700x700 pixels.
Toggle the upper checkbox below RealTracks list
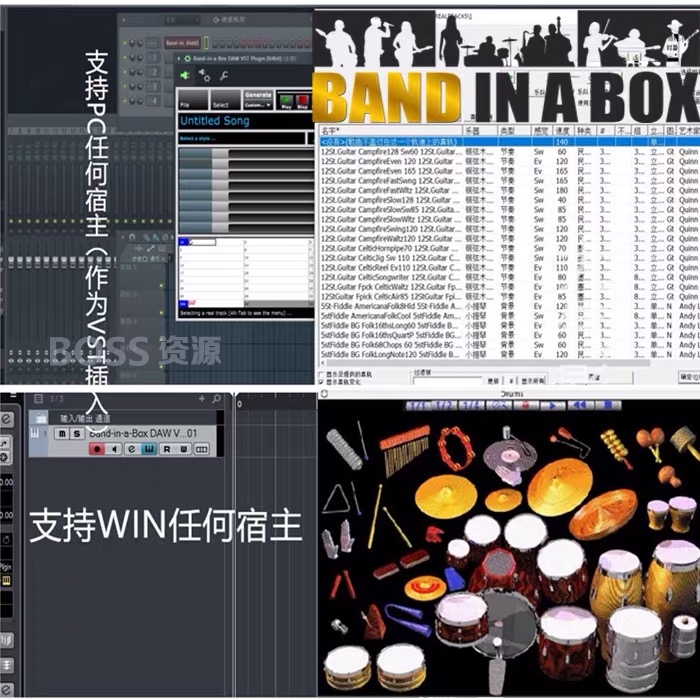(x=321, y=374)
